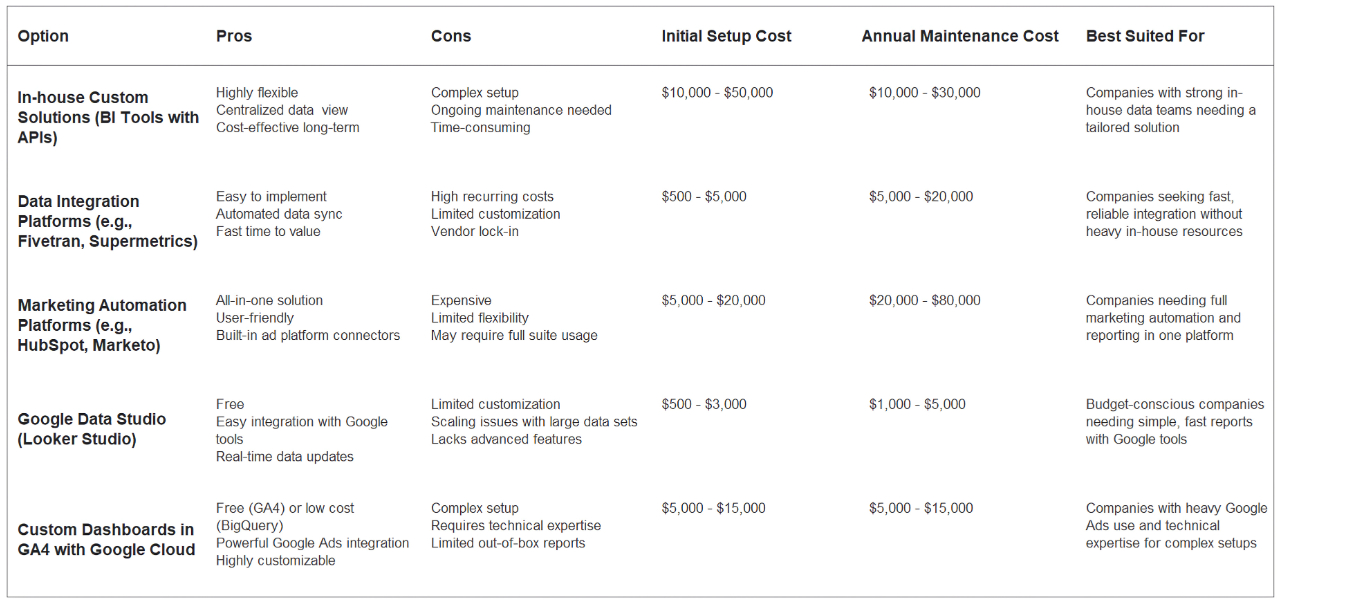This screenshot has height=600, width=1350.
Task: Click the Google Data Studio row title
Action: click(92, 429)
